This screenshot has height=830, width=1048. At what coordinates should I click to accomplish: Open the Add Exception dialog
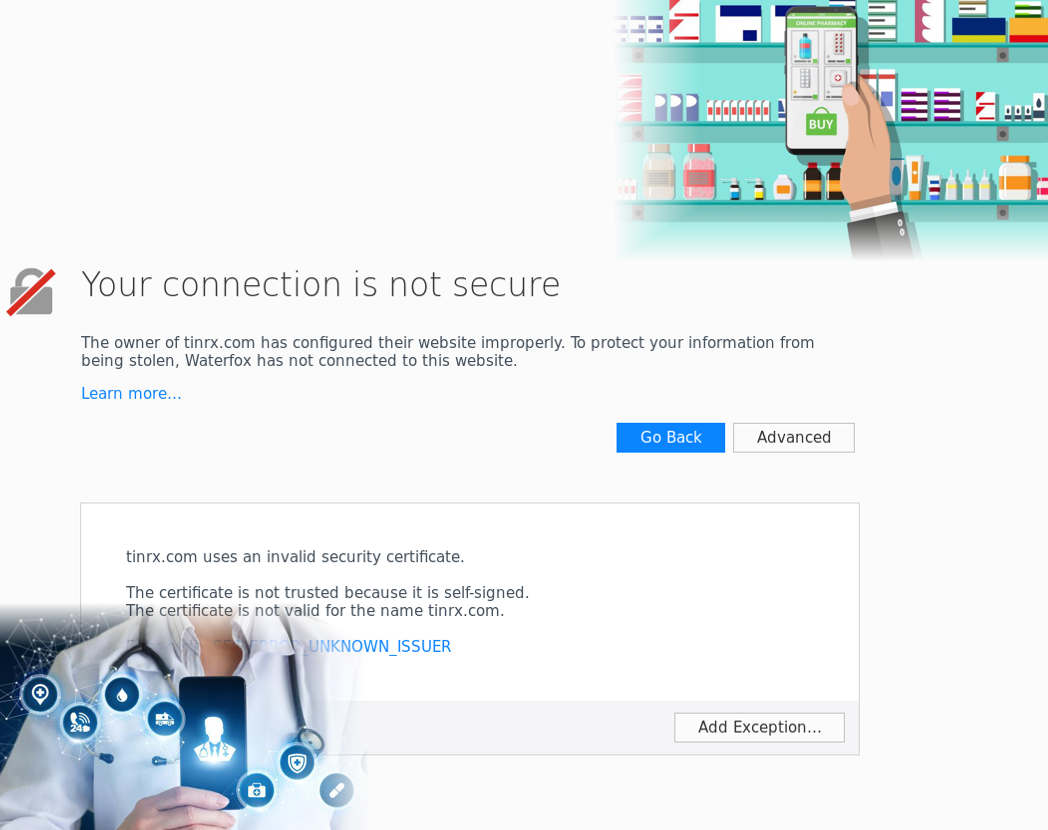click(x=759, y=728)
